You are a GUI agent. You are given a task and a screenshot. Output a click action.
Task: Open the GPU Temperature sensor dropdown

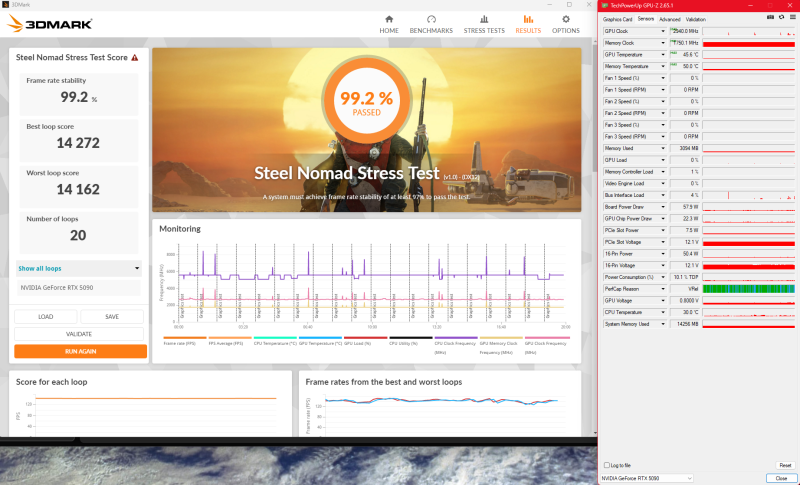tap(663, 55)
